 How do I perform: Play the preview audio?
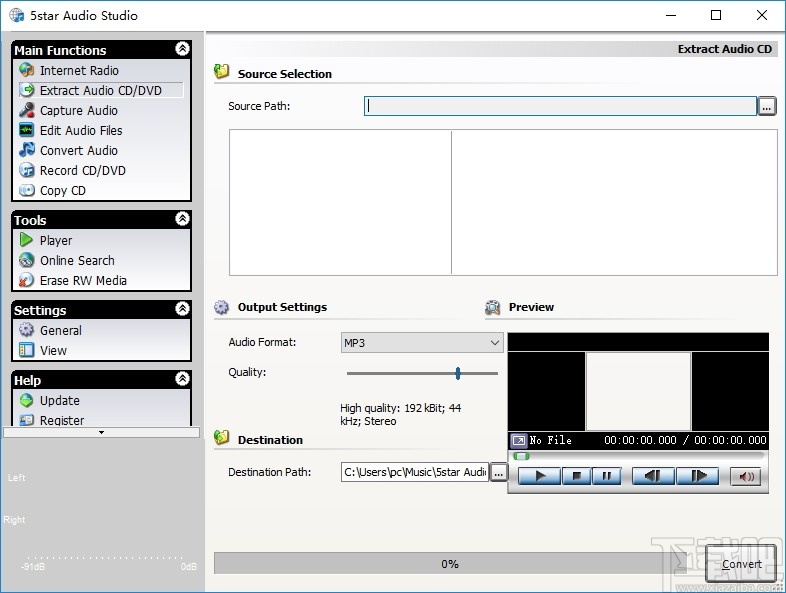pyautogui.click(x=540, y=476)
